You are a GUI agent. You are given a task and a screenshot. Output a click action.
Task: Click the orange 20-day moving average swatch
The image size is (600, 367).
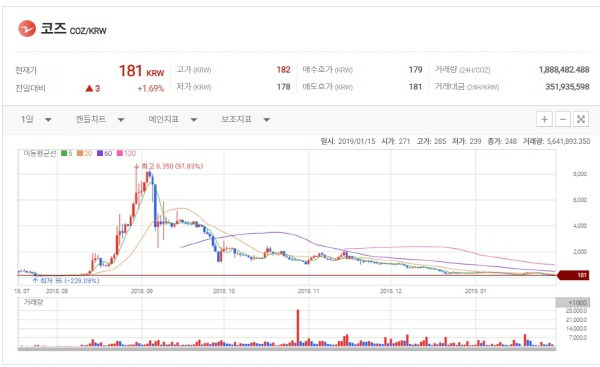[80, 153]
